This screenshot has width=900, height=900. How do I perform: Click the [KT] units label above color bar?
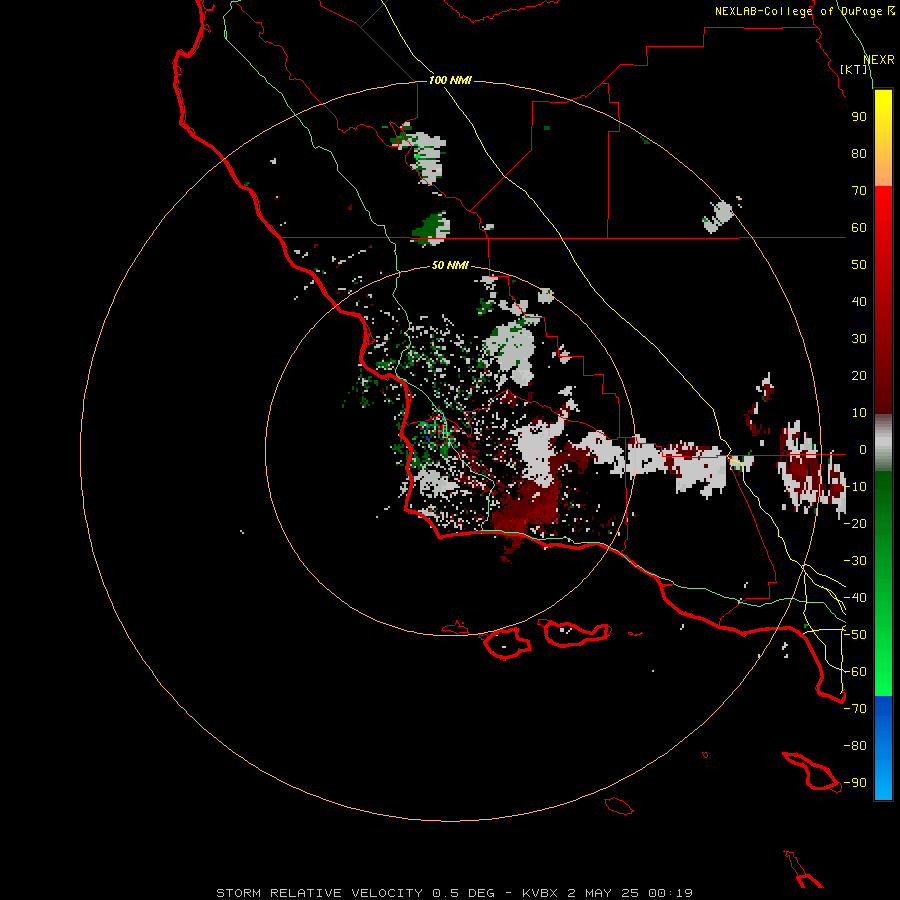pos(854,69)
